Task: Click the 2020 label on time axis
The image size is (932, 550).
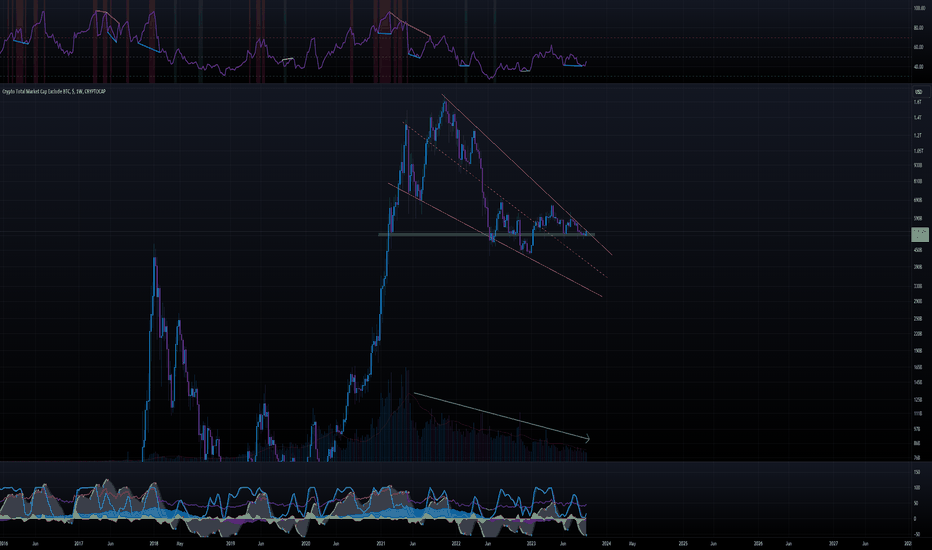Action: pyautogui.click(x=306, y=543)
